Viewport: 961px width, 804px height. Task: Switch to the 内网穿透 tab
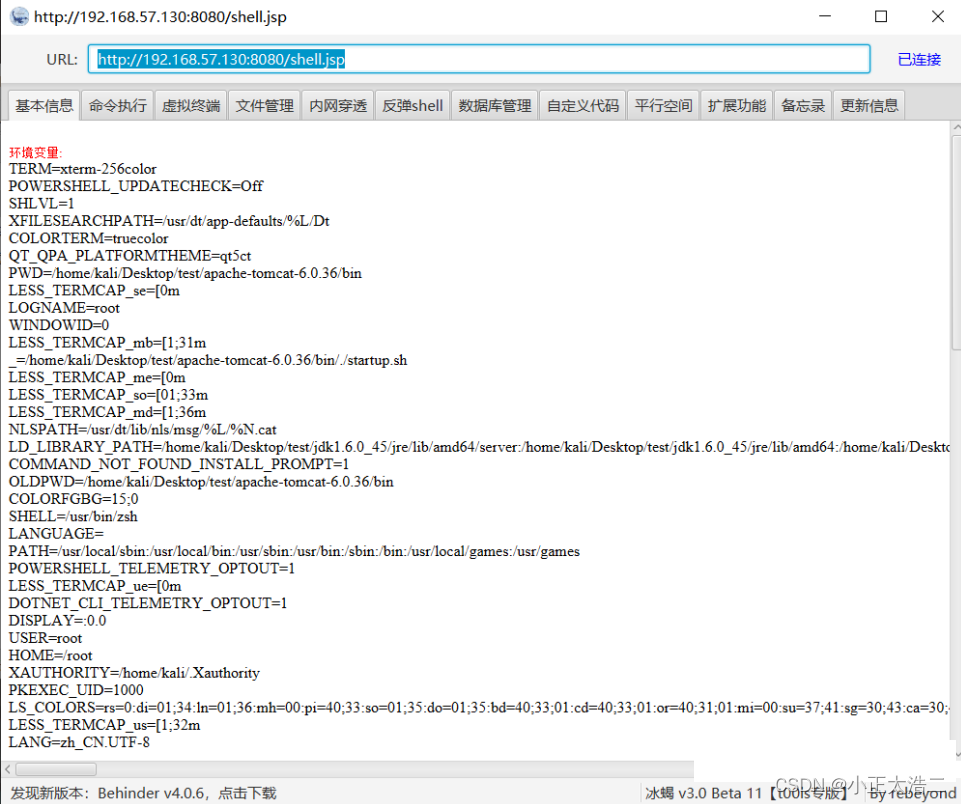pos(337,104)
